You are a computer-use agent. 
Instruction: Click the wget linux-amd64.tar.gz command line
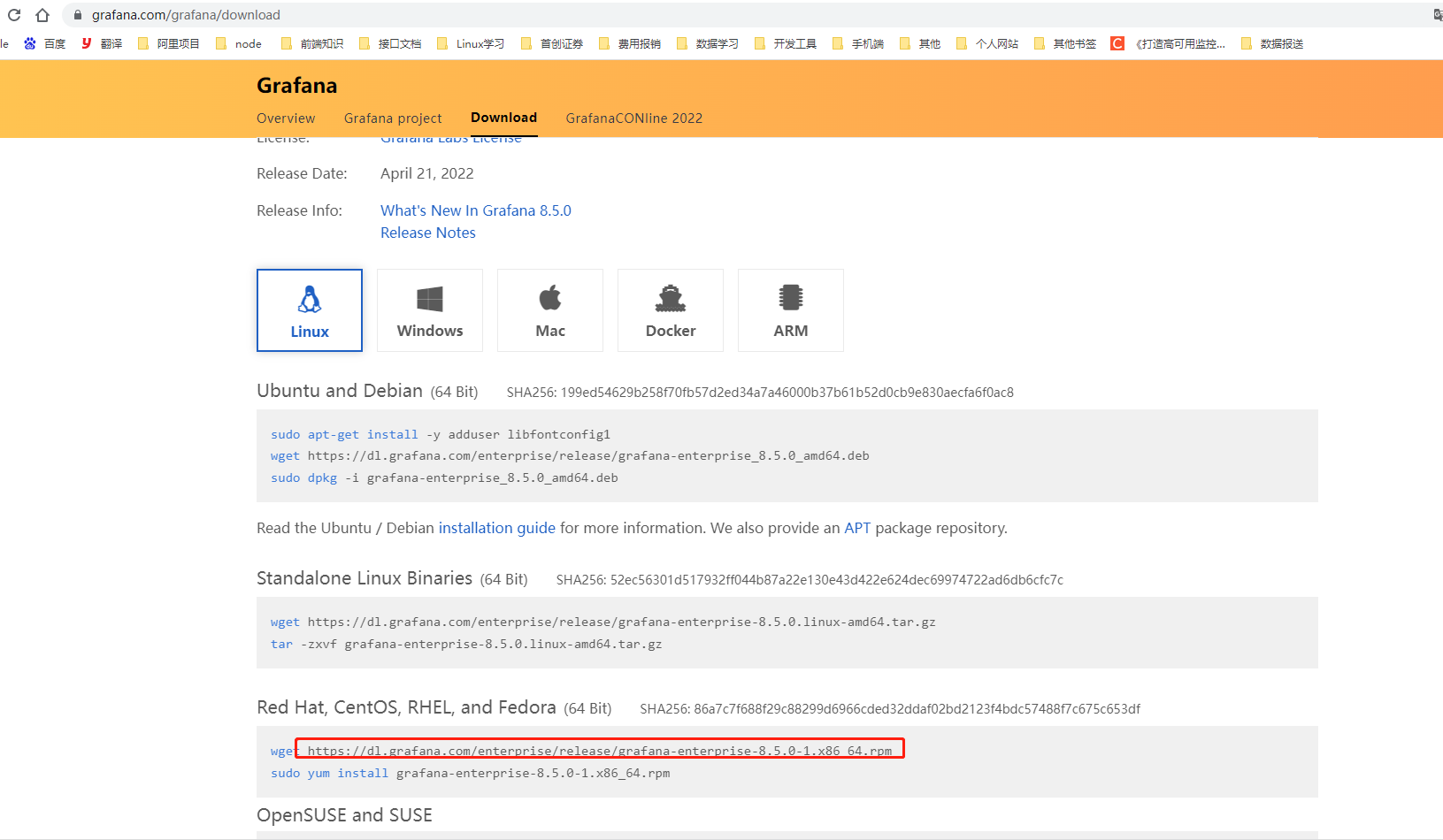[x=603, y=622]
